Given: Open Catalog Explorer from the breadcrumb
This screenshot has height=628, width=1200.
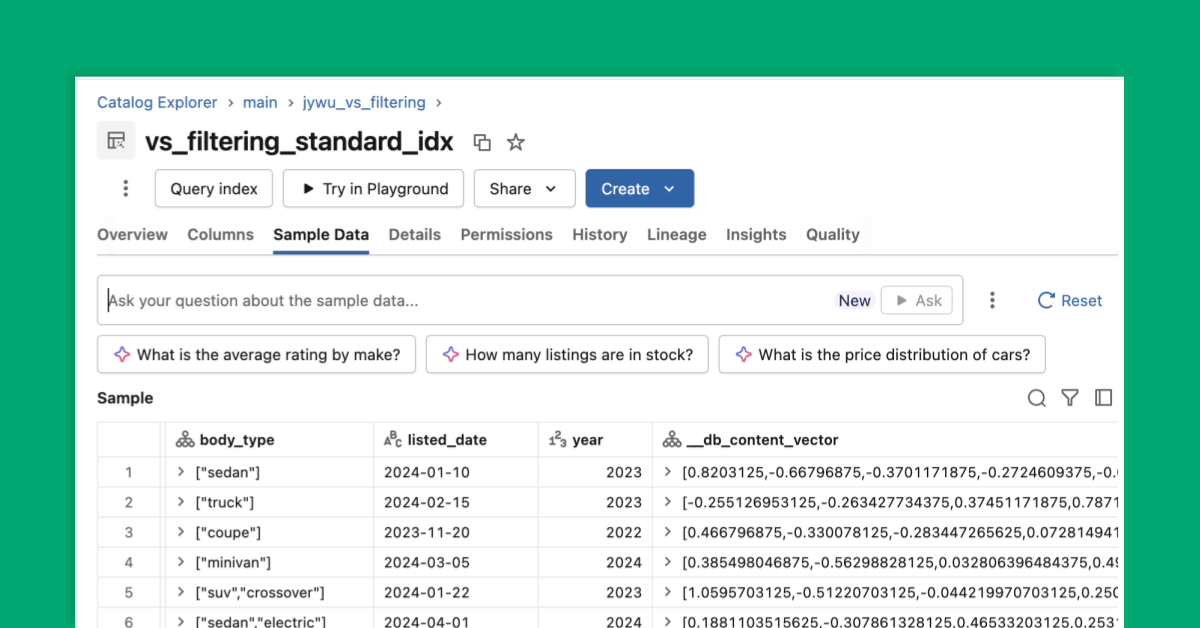Looking at the screenshot, I should coord(156,102).
